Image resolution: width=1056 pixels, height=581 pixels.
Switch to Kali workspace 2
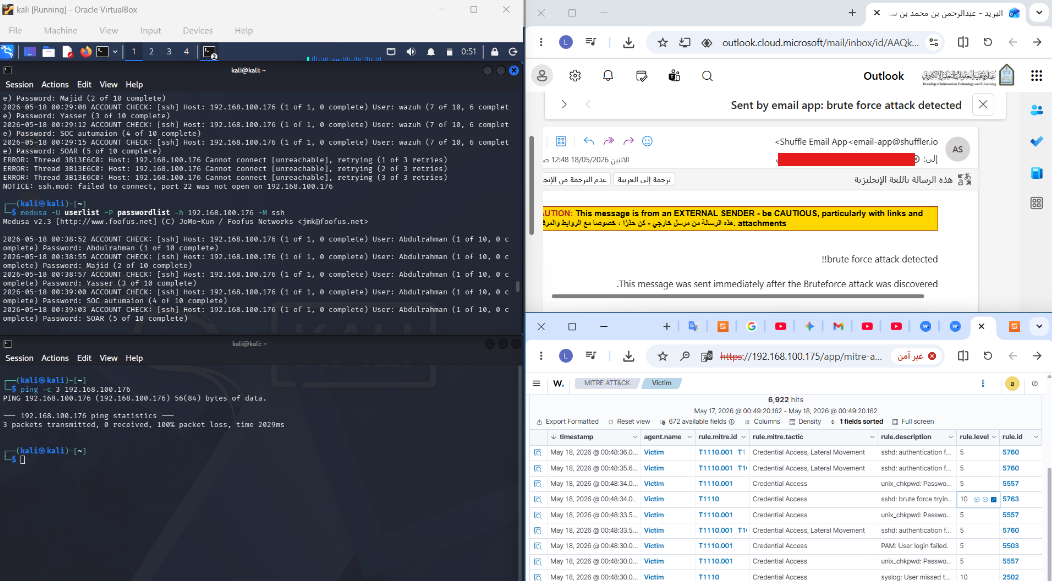pyautogui.click(x=151, y=52)
